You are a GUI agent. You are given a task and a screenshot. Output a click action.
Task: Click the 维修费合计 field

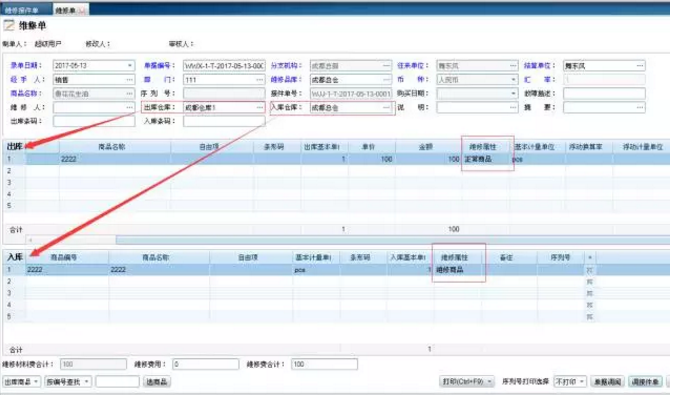(324, 364)
